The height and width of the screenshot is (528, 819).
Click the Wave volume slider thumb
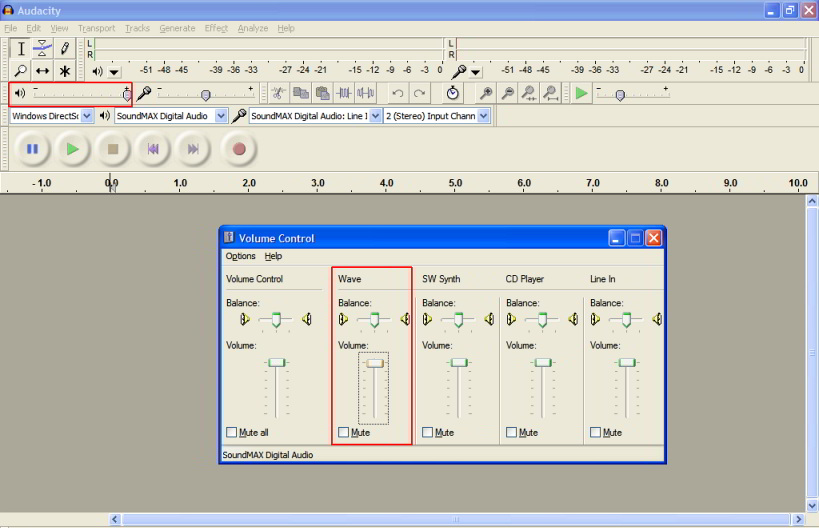click(375, 363)
